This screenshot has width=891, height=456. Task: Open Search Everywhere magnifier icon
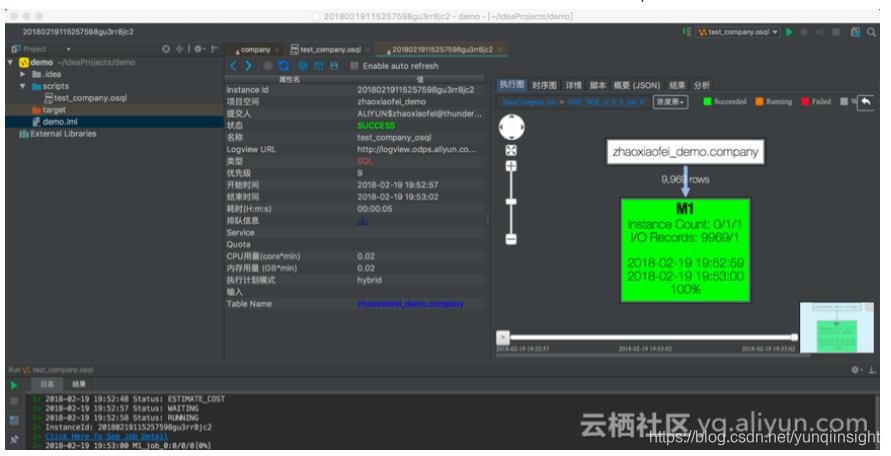(x=871, y=32)
